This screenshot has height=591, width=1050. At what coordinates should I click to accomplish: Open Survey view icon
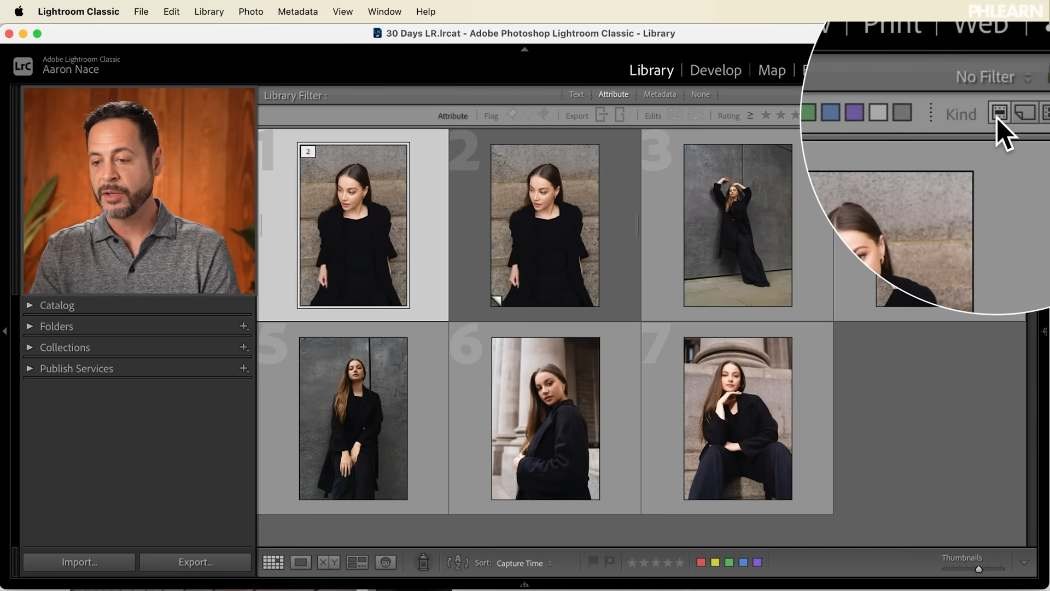[357, 562]
